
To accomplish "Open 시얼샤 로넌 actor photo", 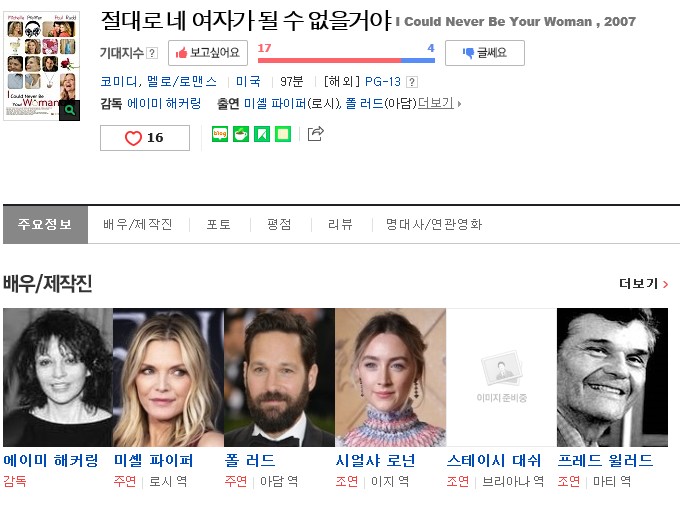I will [390, 377].
